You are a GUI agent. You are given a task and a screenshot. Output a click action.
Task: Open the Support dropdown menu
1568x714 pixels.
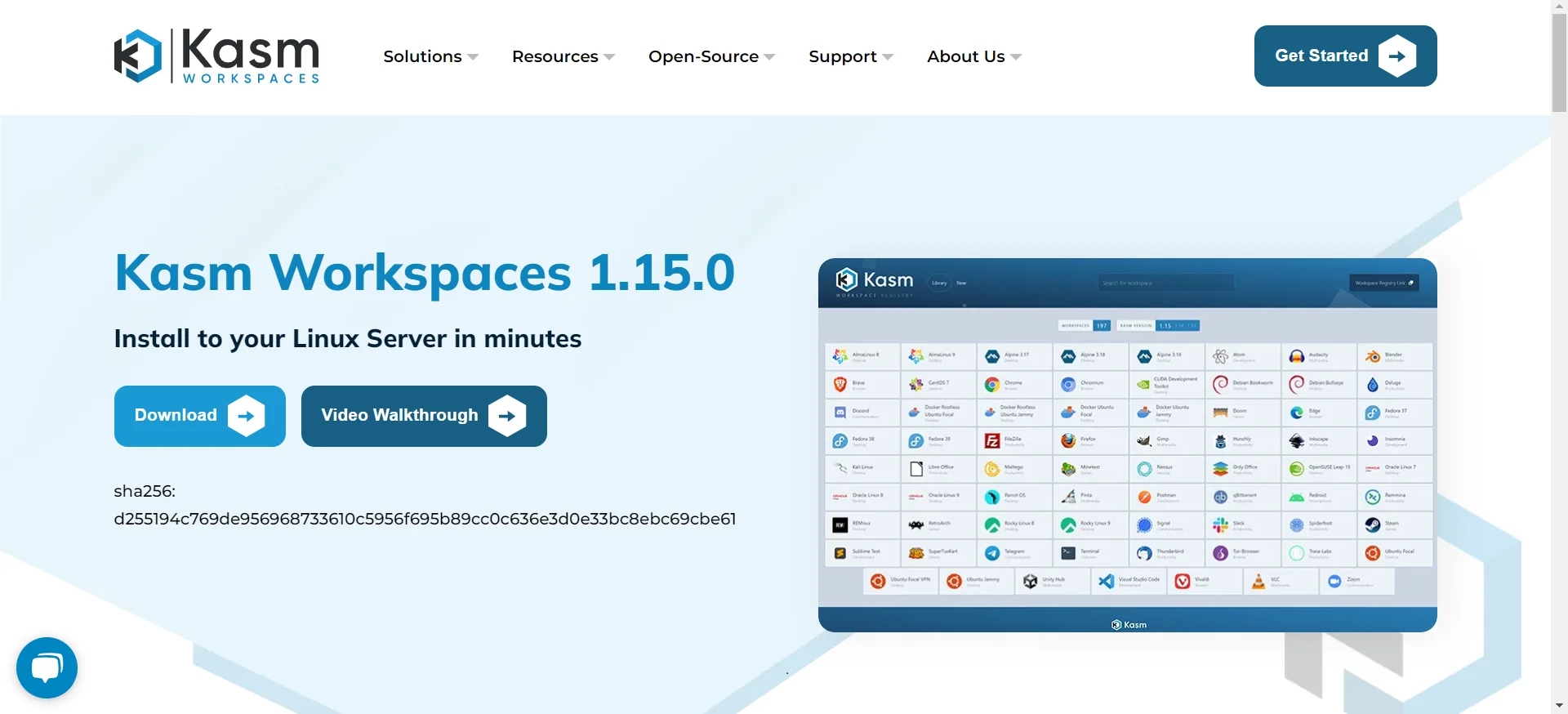(851, 56)
